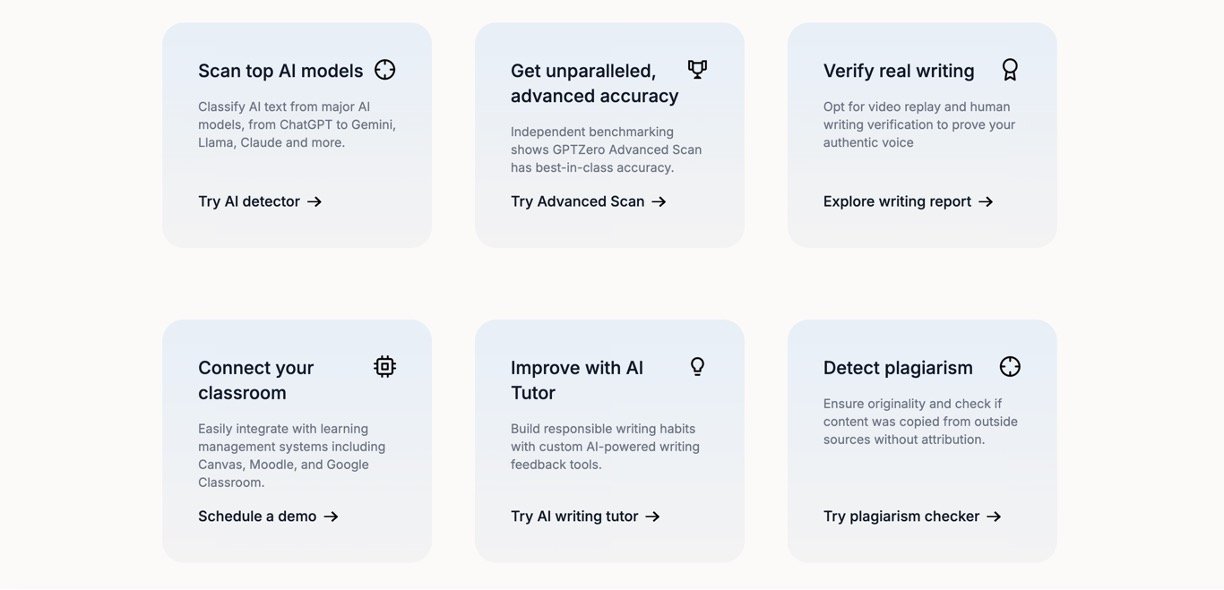The image size is (1224, 590).
Task: Click the chip icon beside Connect your classroom
Action: tap(385, 366)
